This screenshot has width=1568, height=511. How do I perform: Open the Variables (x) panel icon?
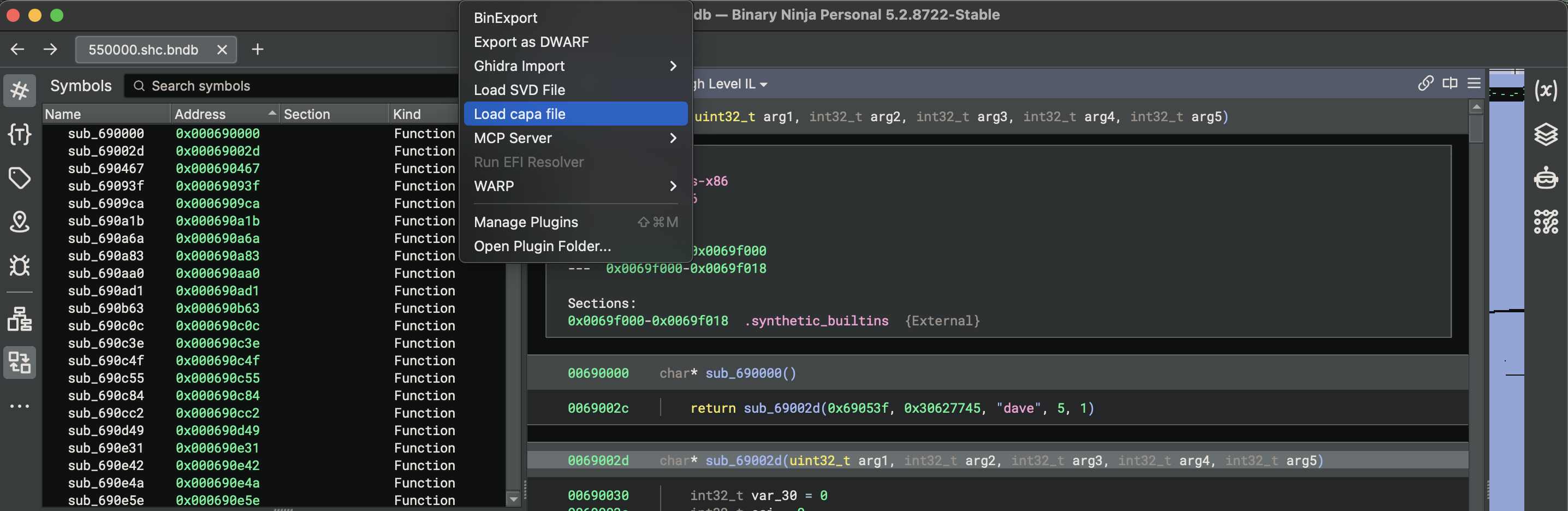(1546, 91)
